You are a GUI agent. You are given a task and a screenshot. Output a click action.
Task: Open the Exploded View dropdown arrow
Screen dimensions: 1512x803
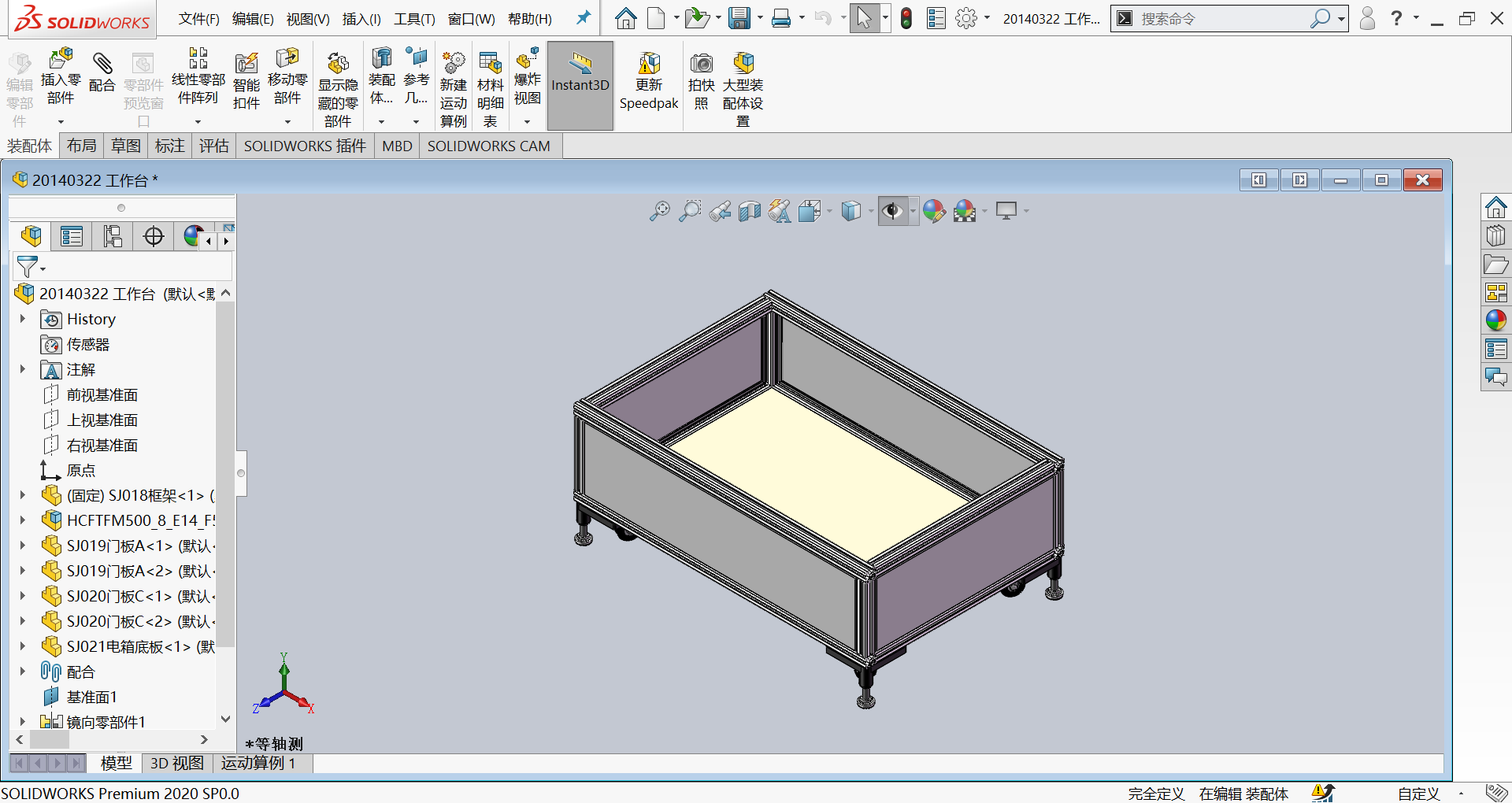pos(528,122)
